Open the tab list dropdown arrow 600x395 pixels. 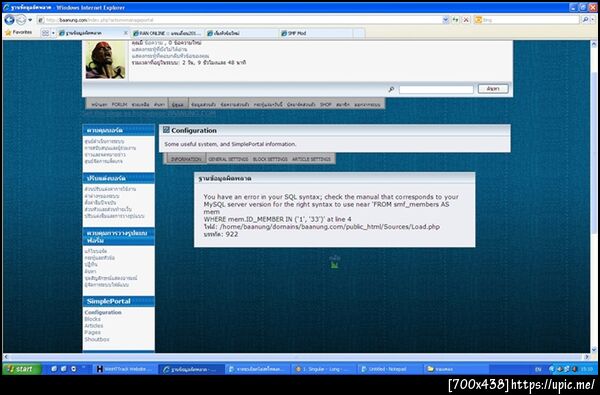(x=53, y=33)
